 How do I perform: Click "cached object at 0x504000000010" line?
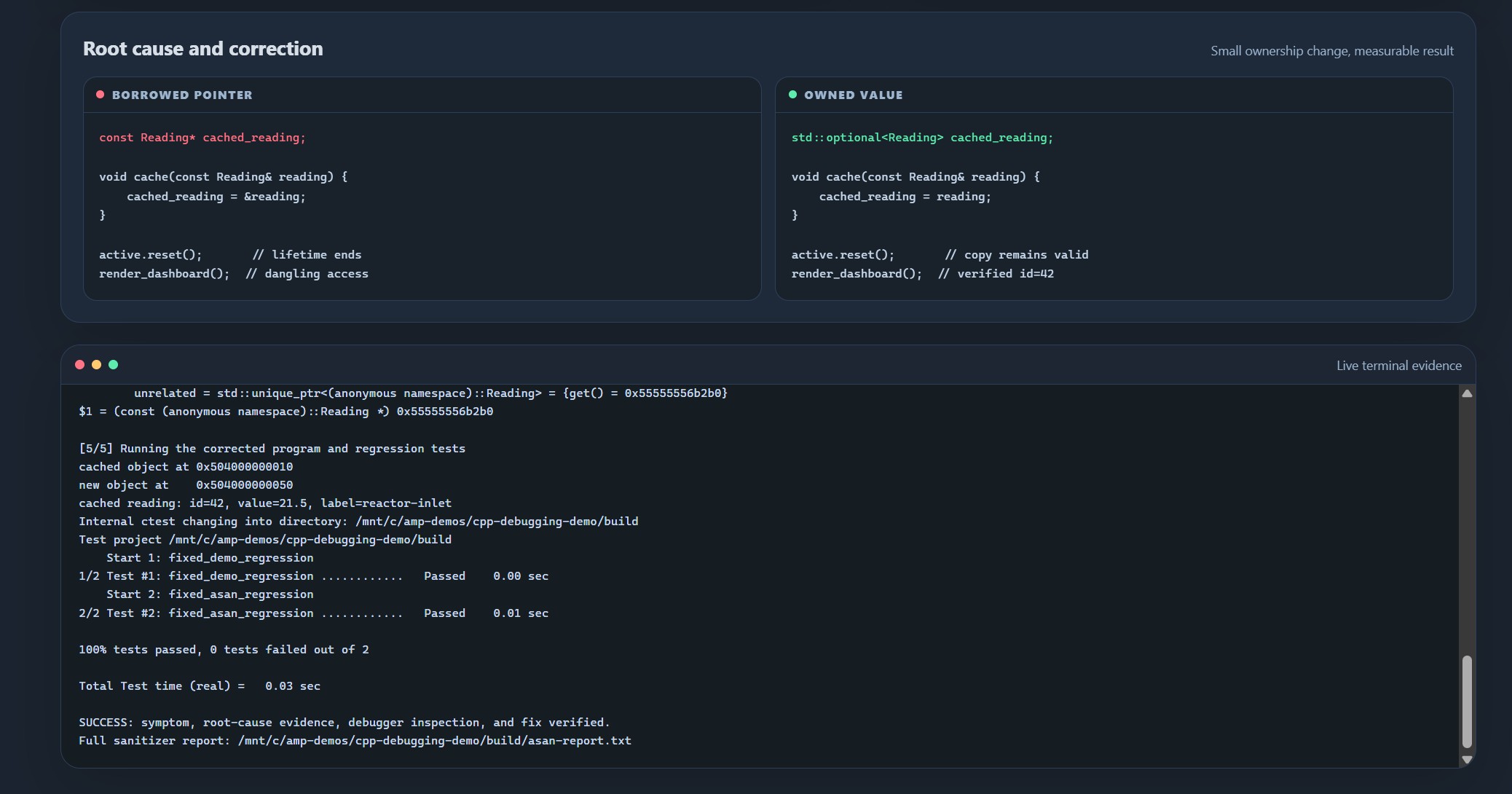[x=186, y=467]
